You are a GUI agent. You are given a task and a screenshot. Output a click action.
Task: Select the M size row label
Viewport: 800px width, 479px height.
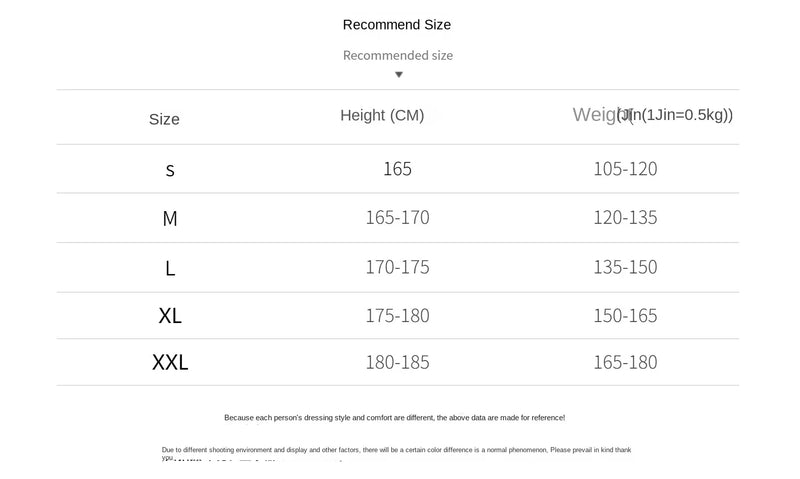170,219
